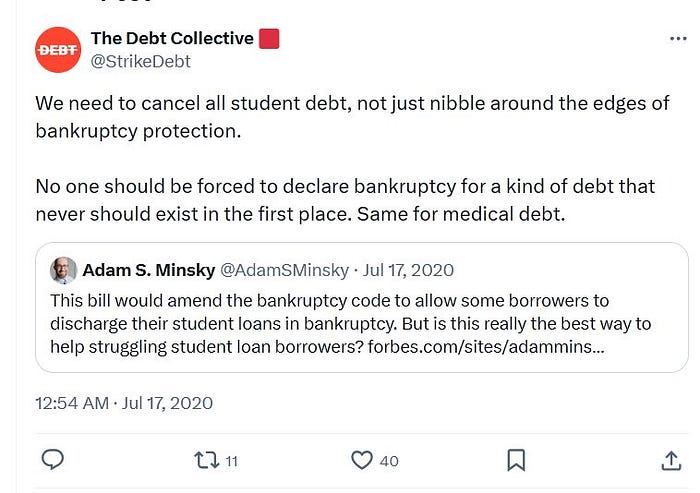Click Adam S. Minsky's small profile photo
The image size is (700, 493).
coord(63,270)
